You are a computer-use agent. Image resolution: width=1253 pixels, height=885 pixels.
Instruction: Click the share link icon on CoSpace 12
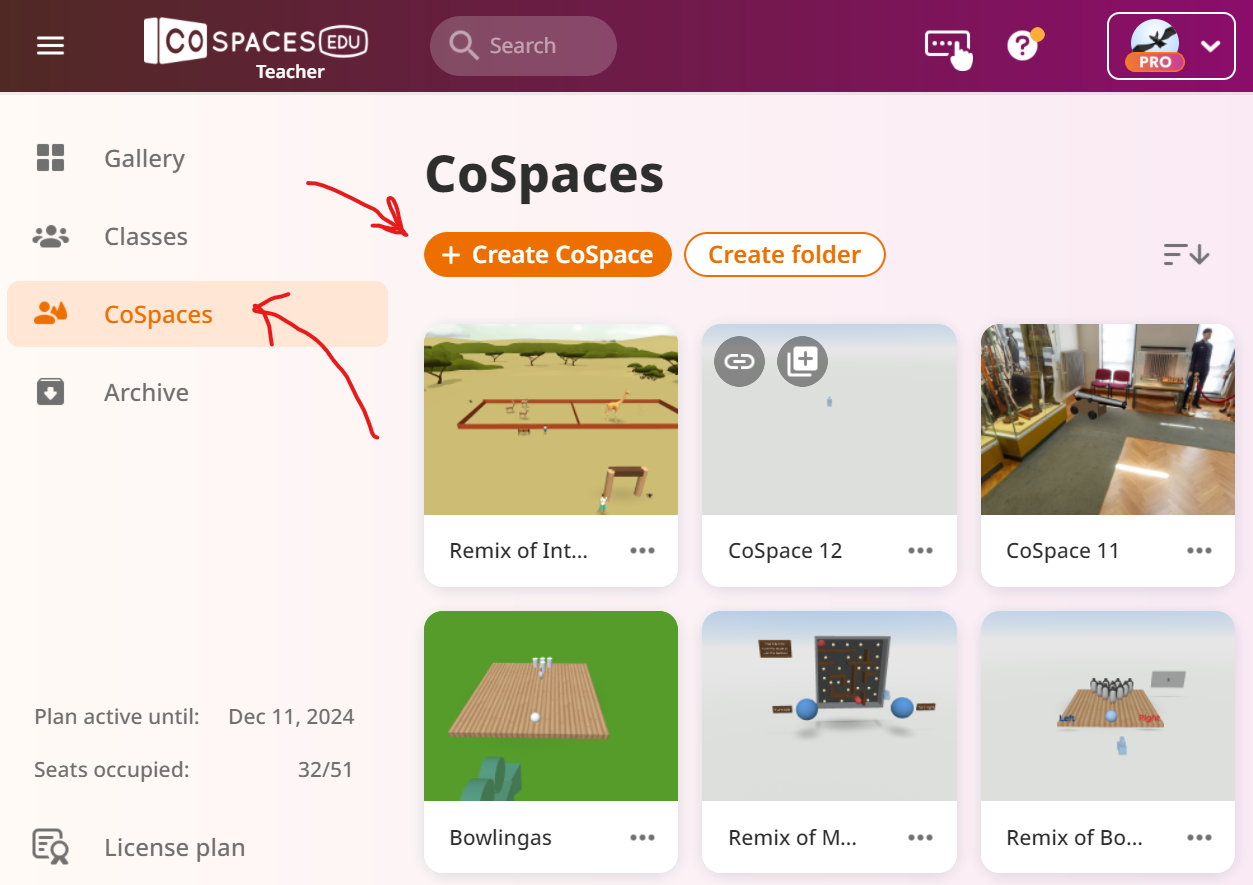739,361
